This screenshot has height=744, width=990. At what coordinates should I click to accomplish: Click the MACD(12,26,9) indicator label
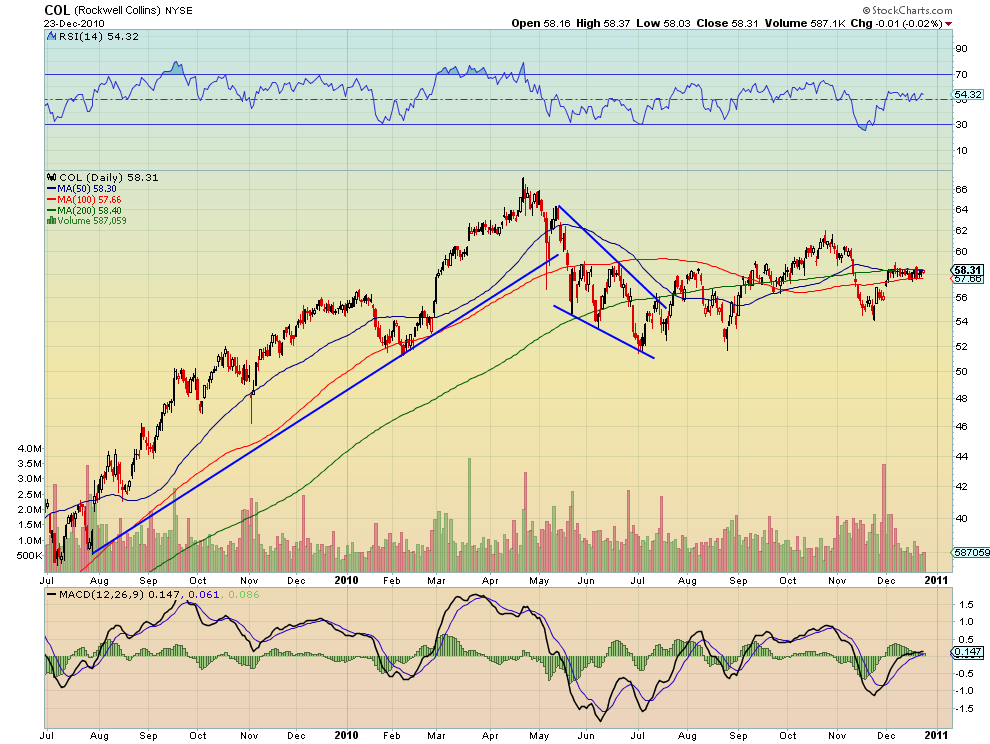pyautogui.click(x=102, y=594)
